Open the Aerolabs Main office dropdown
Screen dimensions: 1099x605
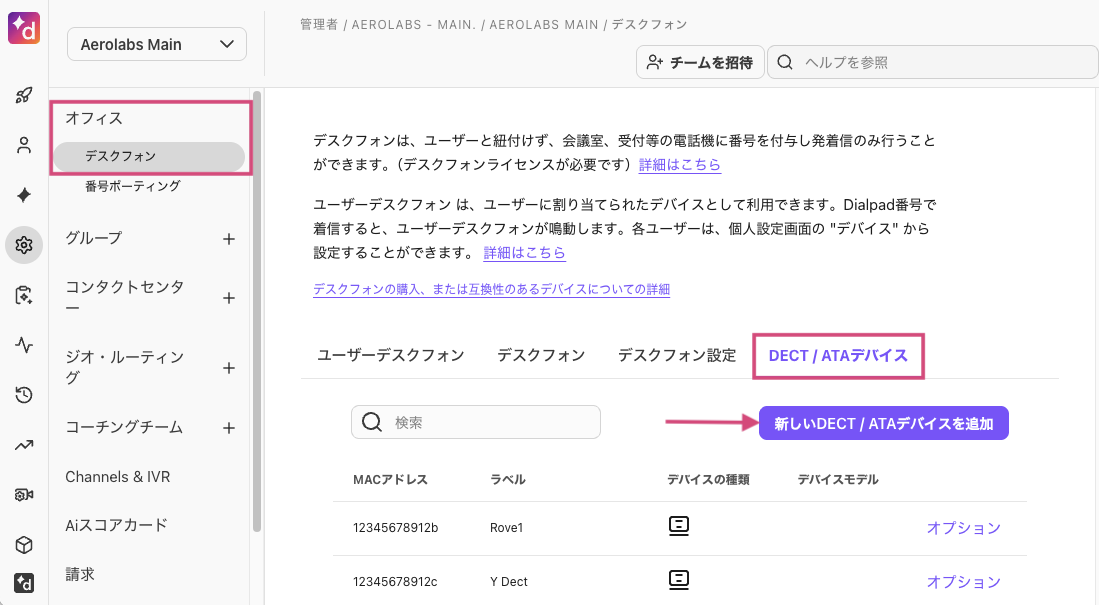(157, 45)
